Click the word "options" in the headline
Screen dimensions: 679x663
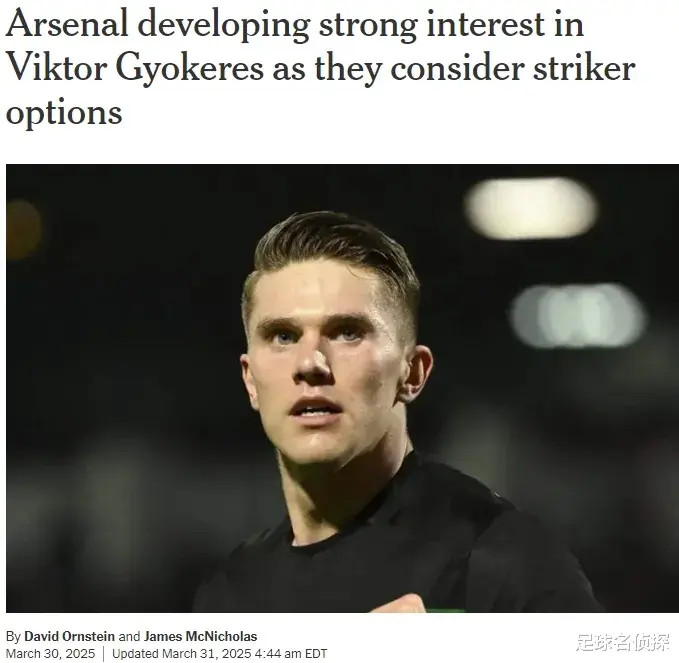pos(64,114)
